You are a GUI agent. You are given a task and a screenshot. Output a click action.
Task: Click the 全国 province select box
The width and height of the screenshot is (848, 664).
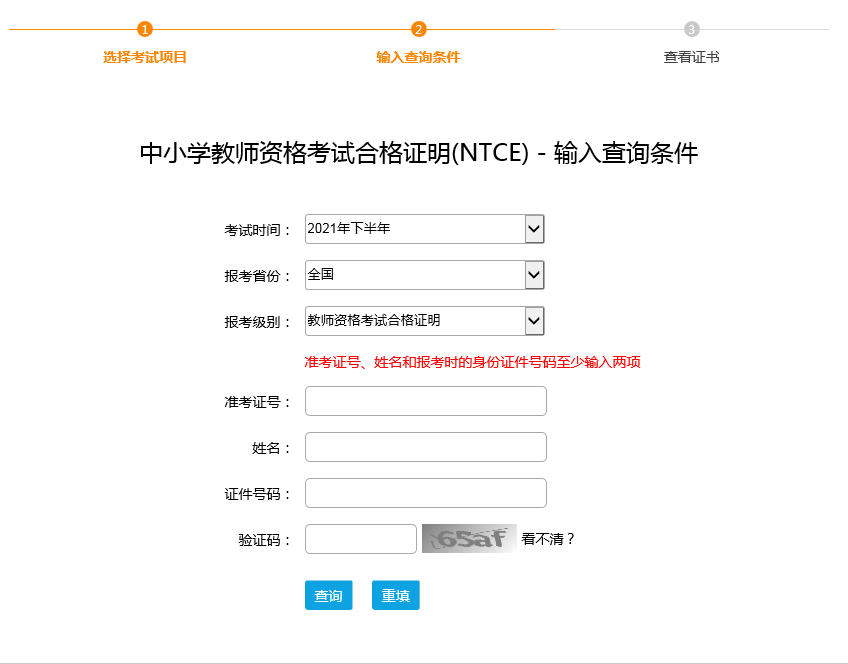[425, 275]
